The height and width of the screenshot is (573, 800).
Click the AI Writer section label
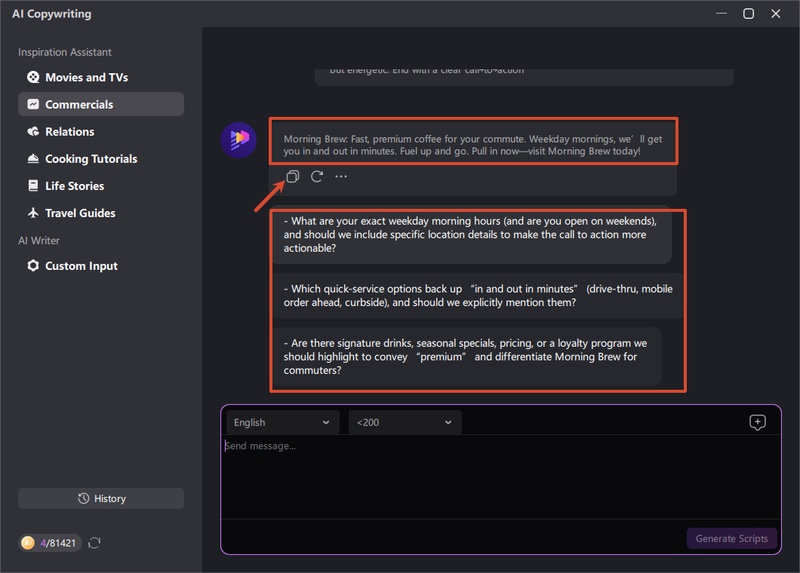click(39, 240)
